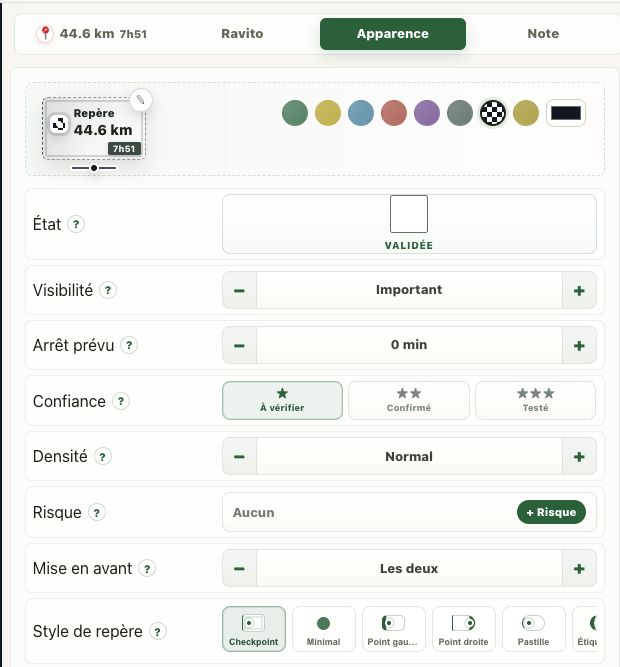
Task: Click the Repère 44.6 km preview card
Action: click(x=94, y=128)
